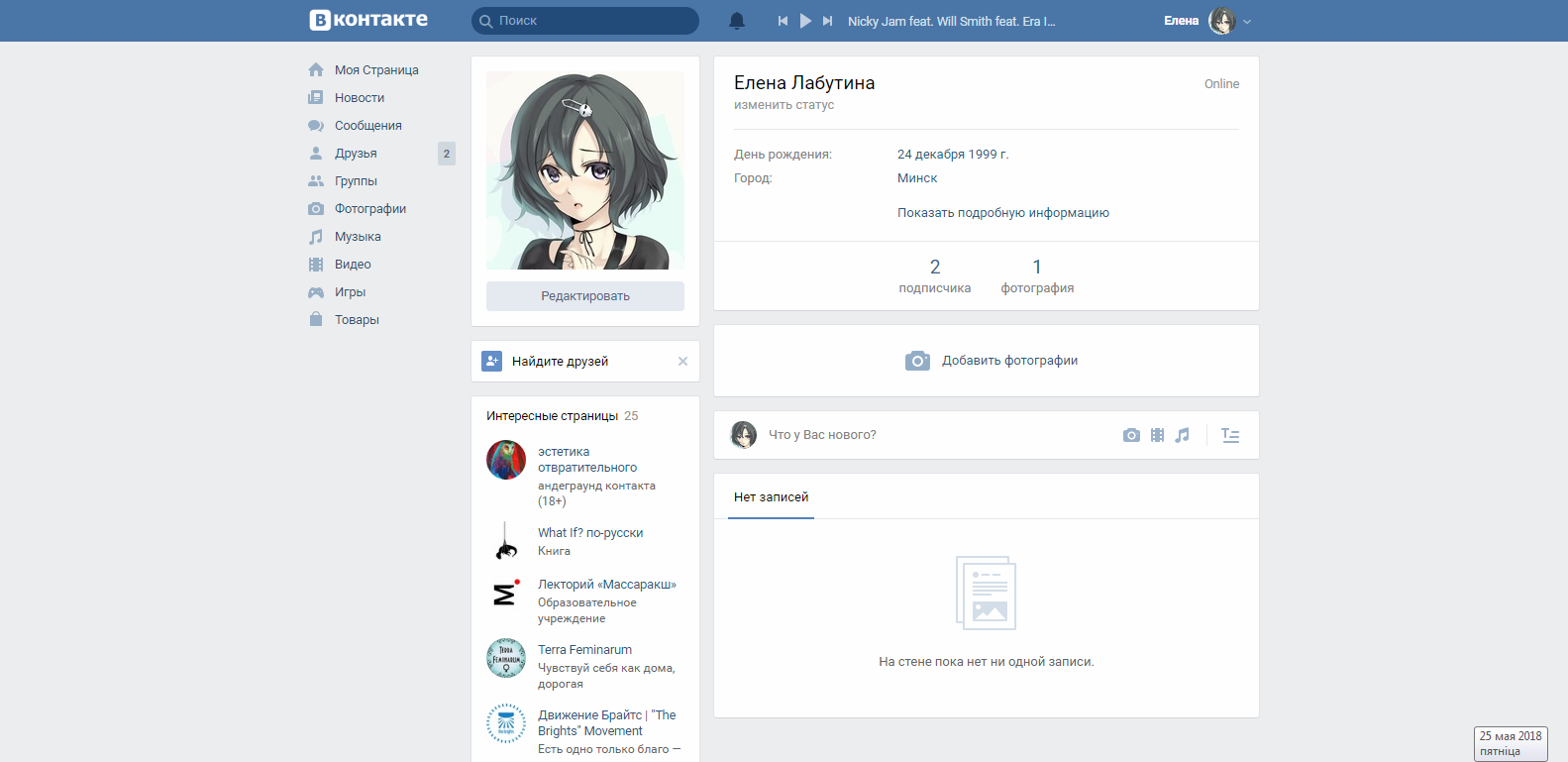Image resolution: width=1568 pixels, height=762 pixels.
Task: Dismiss the Найдите друзей block
Action: click(x=682, y=362)
